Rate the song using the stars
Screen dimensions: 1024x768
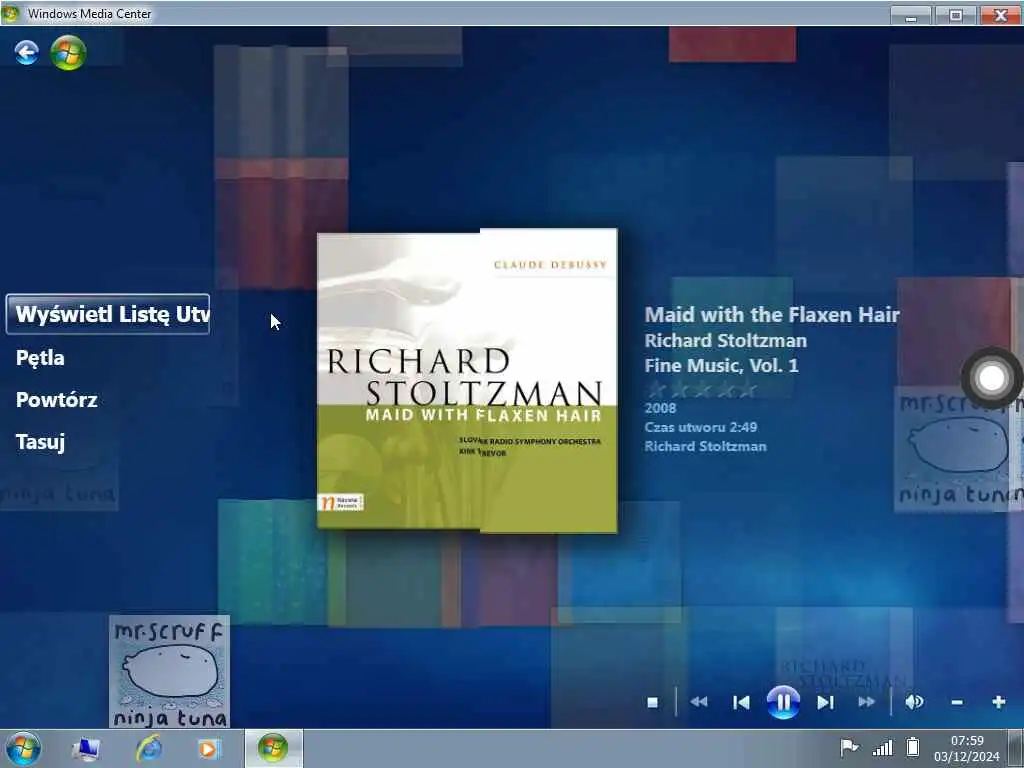701,390
